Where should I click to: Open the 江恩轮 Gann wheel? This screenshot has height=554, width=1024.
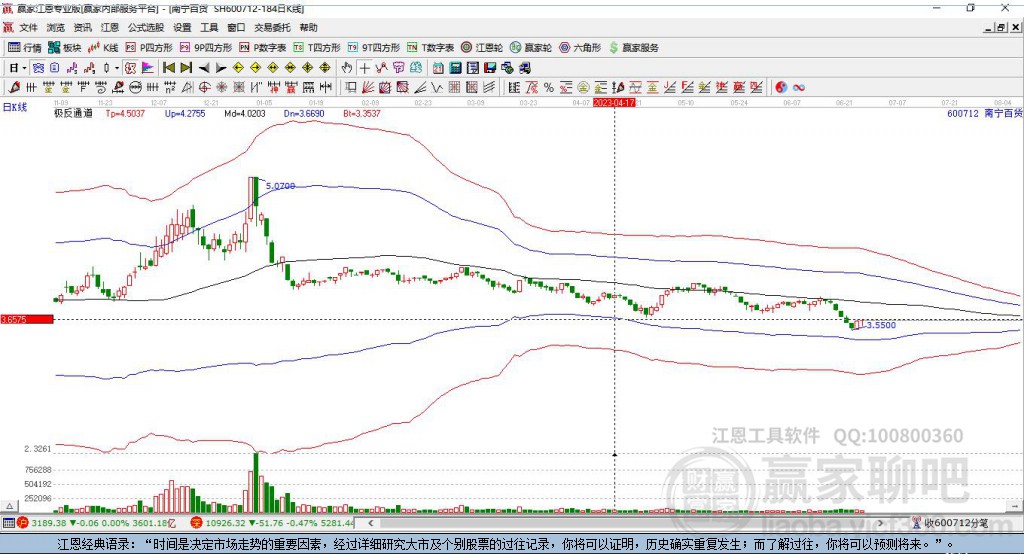482,48
